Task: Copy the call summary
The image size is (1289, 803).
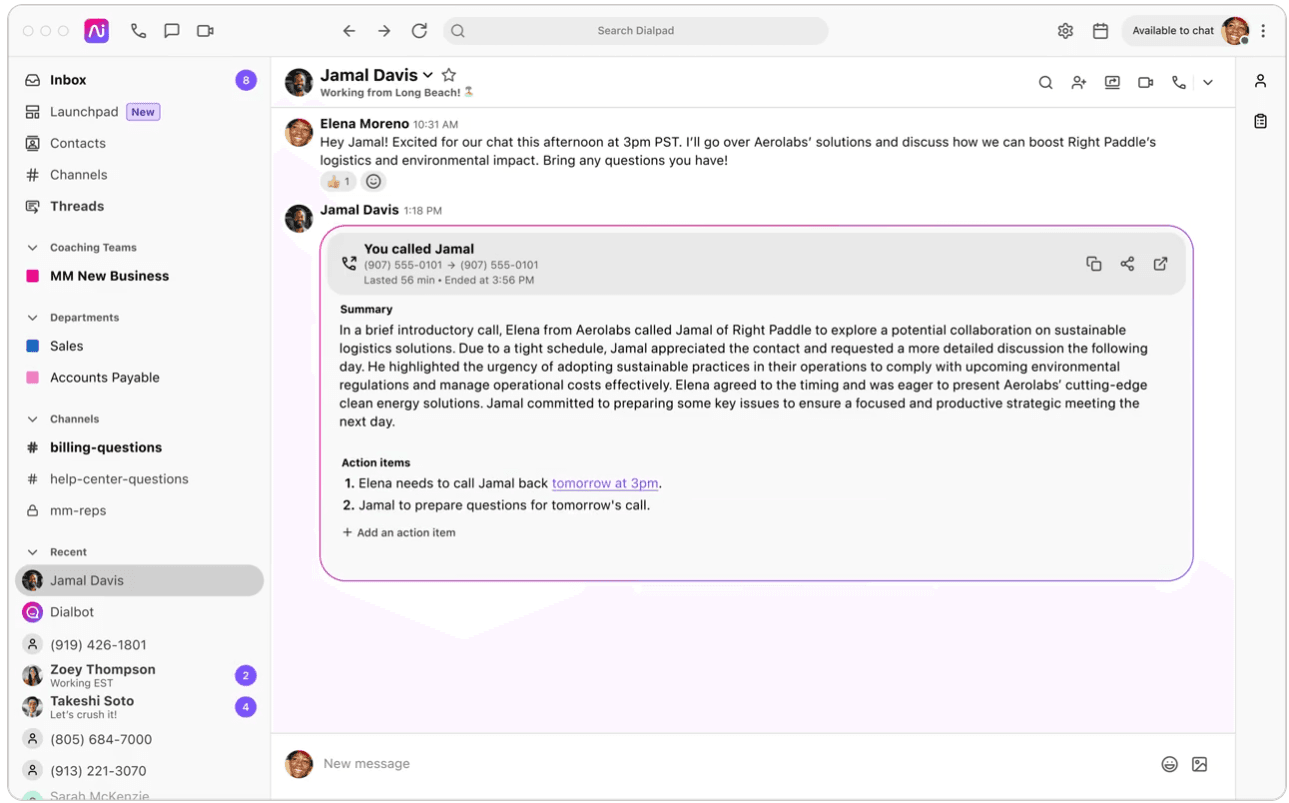Action: pyautogui.click(x=1093, y=264)
